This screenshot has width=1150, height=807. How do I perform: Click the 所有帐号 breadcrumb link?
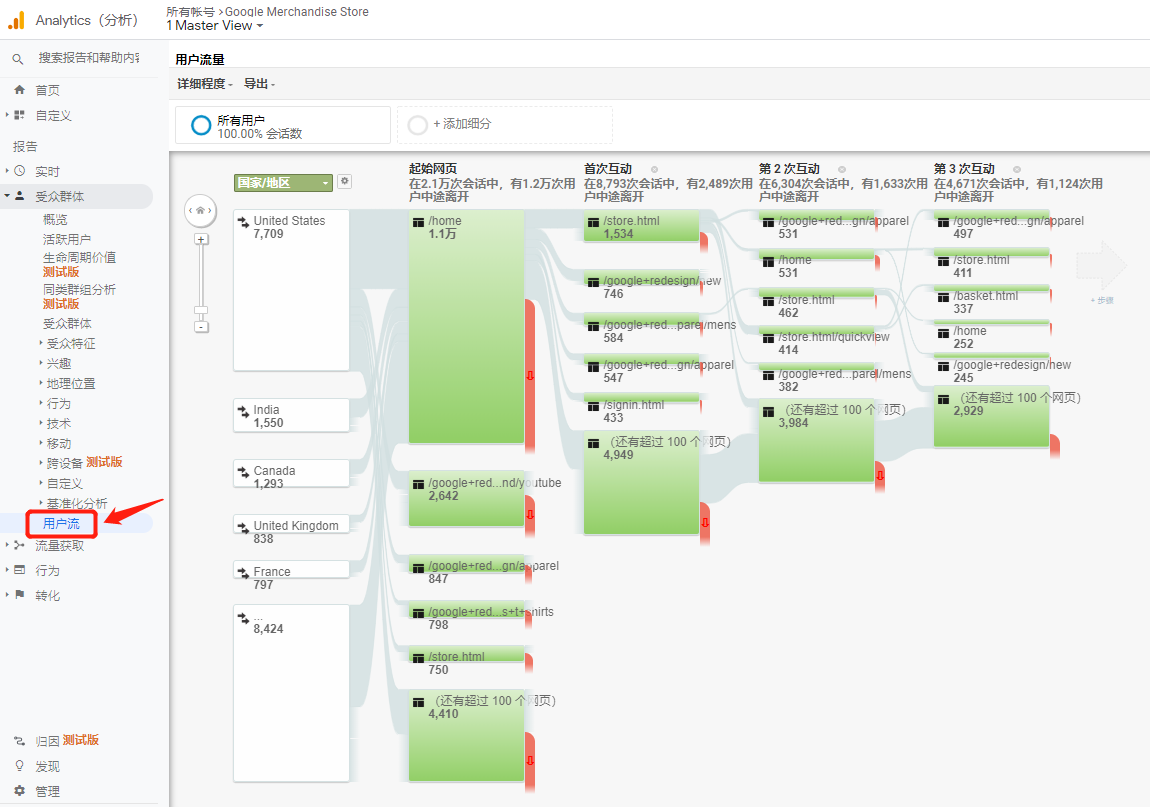pyautogui.click(x=191, y=12)
